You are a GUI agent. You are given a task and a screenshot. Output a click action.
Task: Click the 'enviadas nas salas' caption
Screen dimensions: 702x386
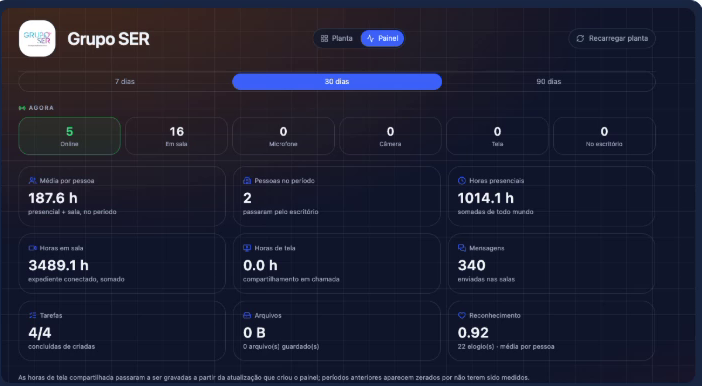(x=486, y=279)
